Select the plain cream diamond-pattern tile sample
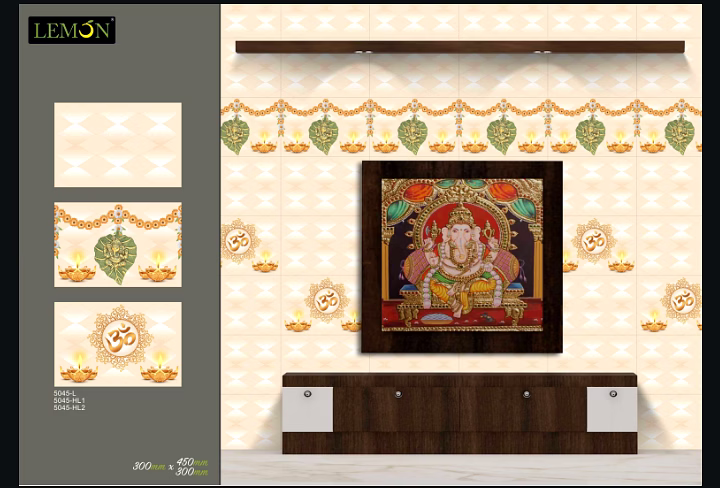The height and width of the screenshot is (488, 720). click(x=118, y=145)
